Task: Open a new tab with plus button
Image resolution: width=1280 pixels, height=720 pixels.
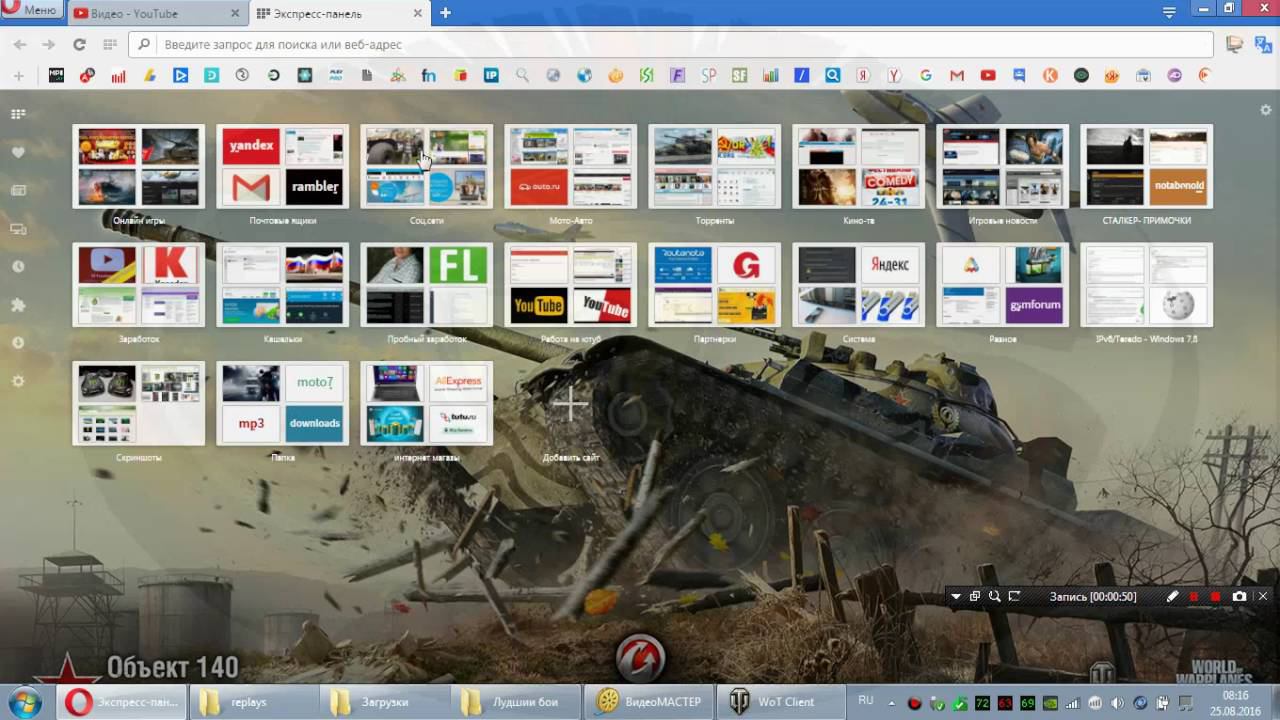Action: tap(445, 13)
